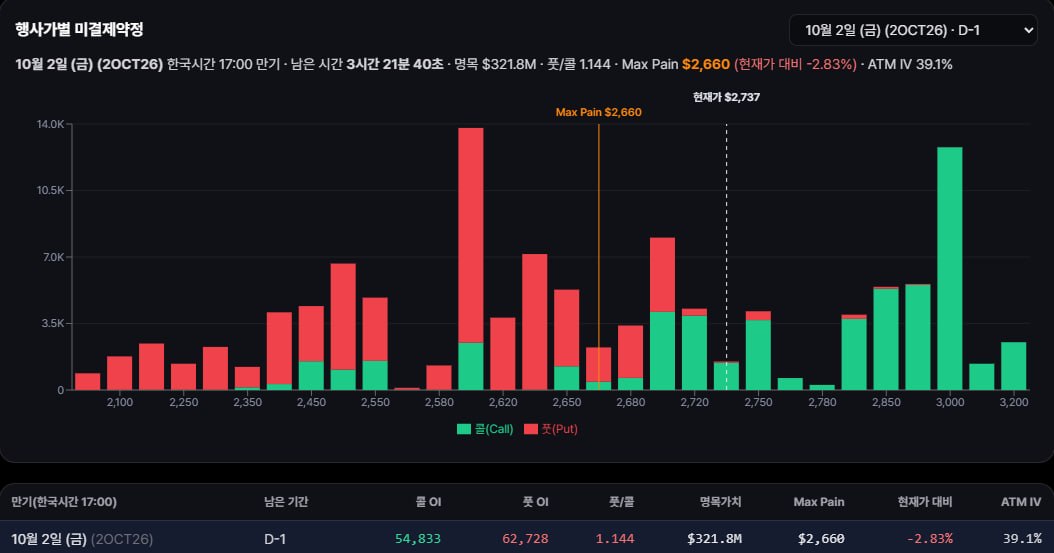Open the 10월 2일 (금) (2OCT26) · D-1 expiry dropdown
1054x553 pixels.
(913, 30)
